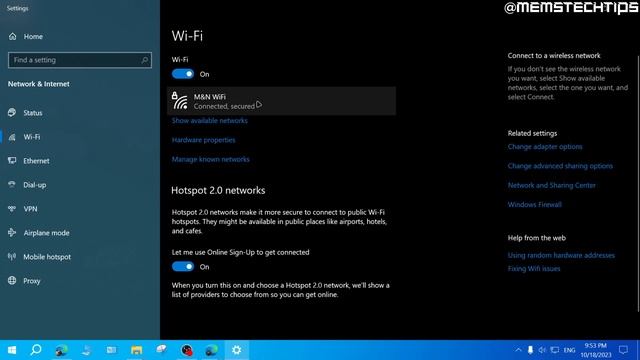Click the red and black circular taskbar app
This screenshot has height=360, width=640.
[x=187, y=350]
